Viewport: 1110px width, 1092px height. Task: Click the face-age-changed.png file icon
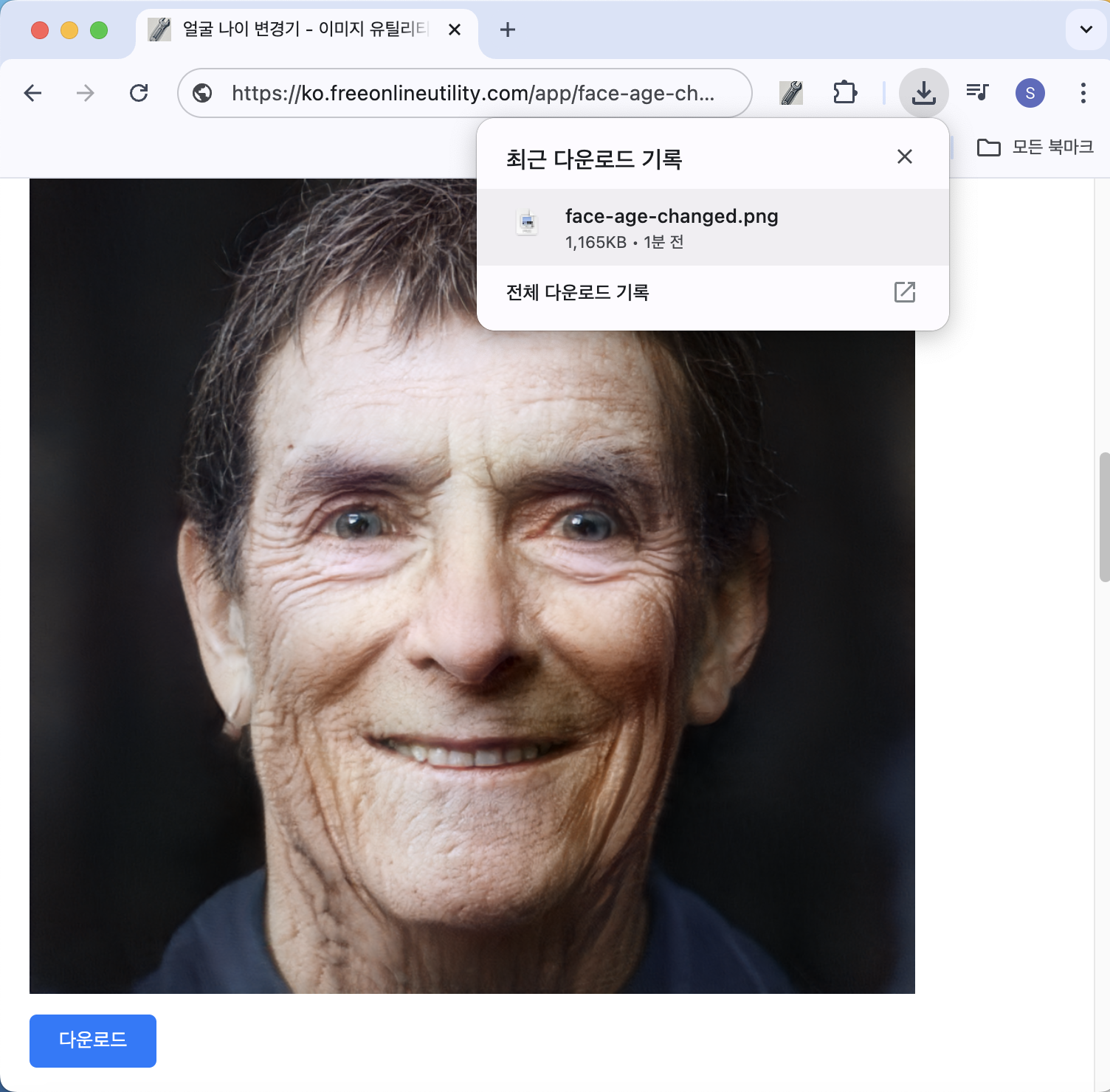coord(527,222)
